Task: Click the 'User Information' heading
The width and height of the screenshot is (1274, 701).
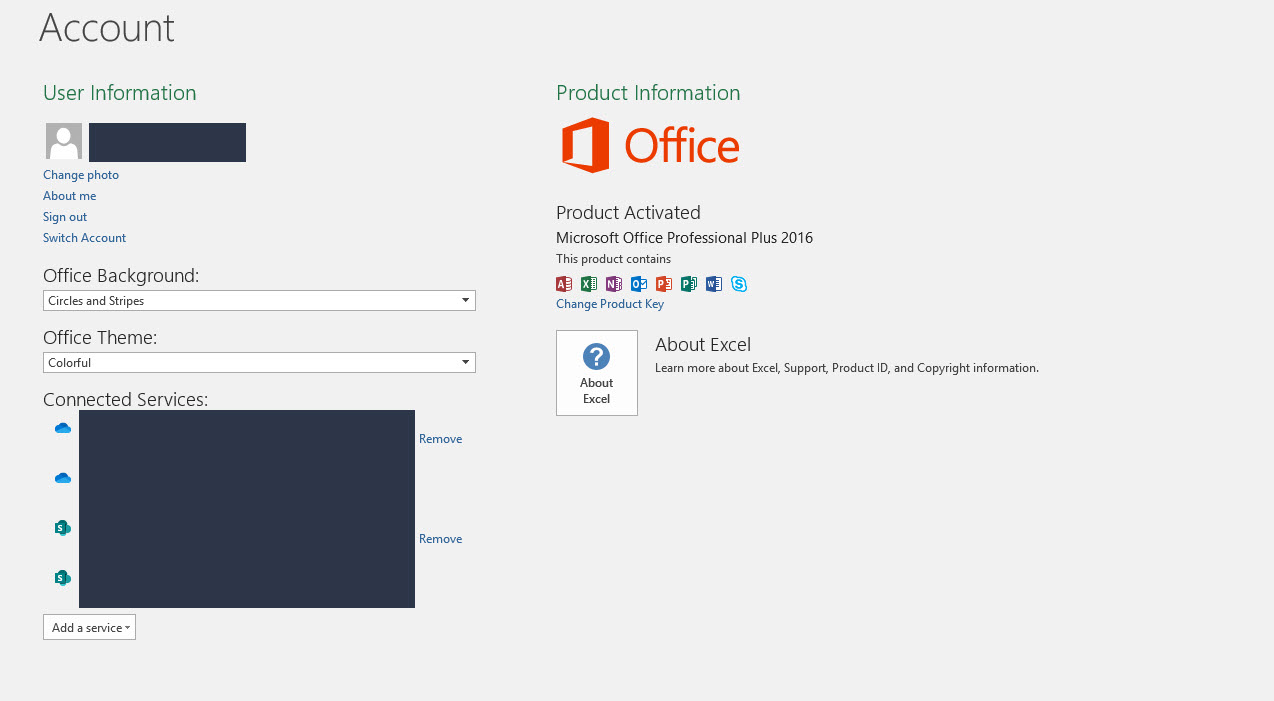Action: coord(120,93)
